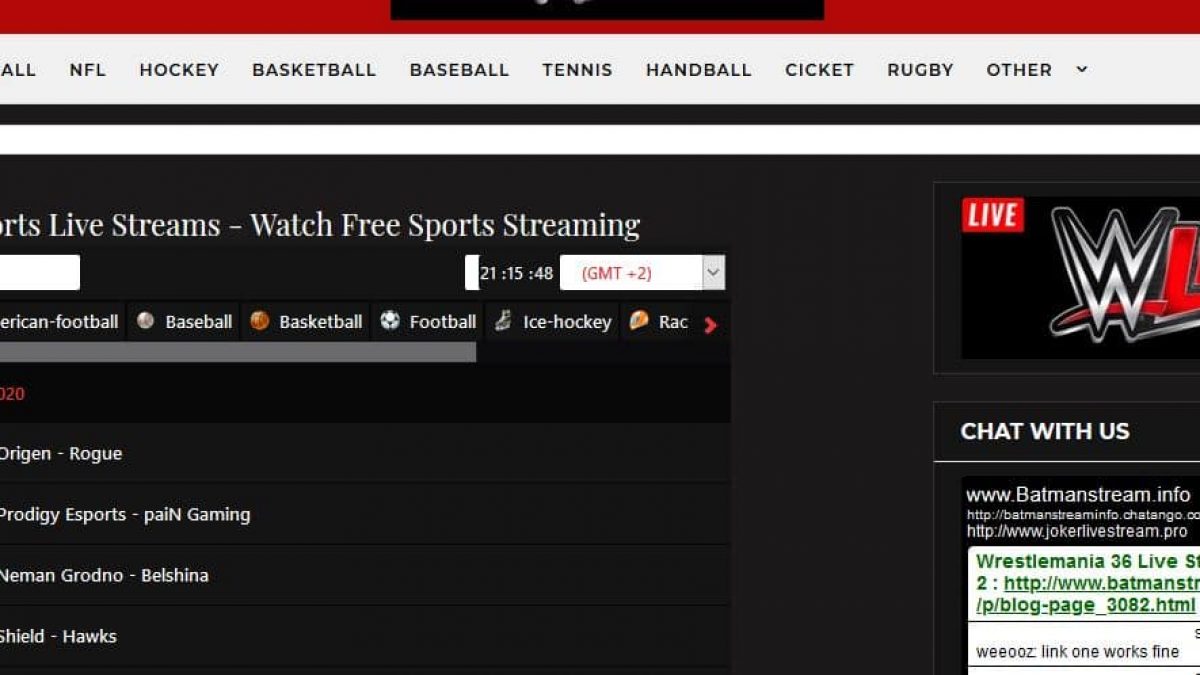Select the Basketball ball icon filter
The height and width of the screenshot is (675, 1200).
coord(260,321)
